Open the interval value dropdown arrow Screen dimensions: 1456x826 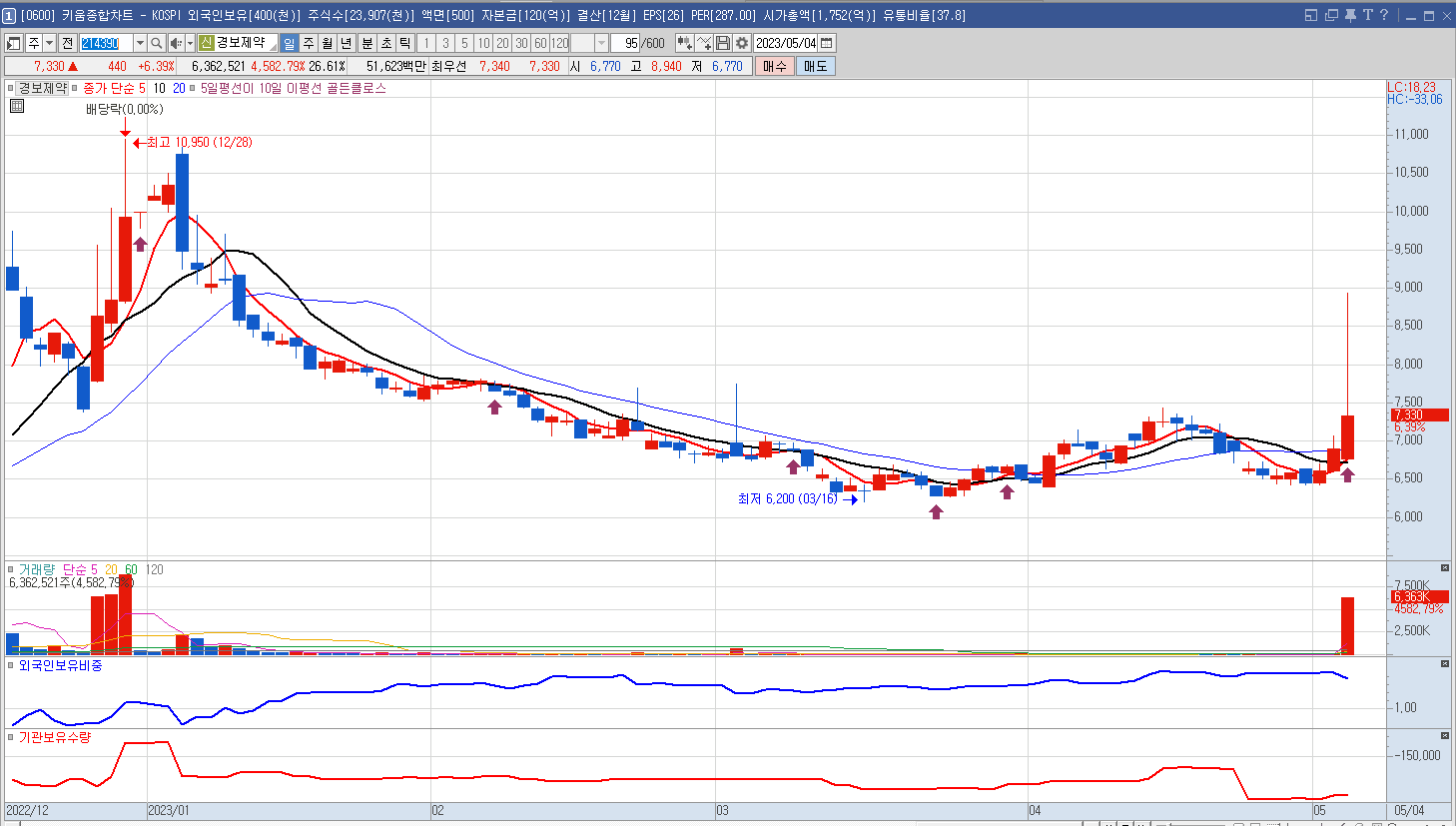tap(601, 43)
